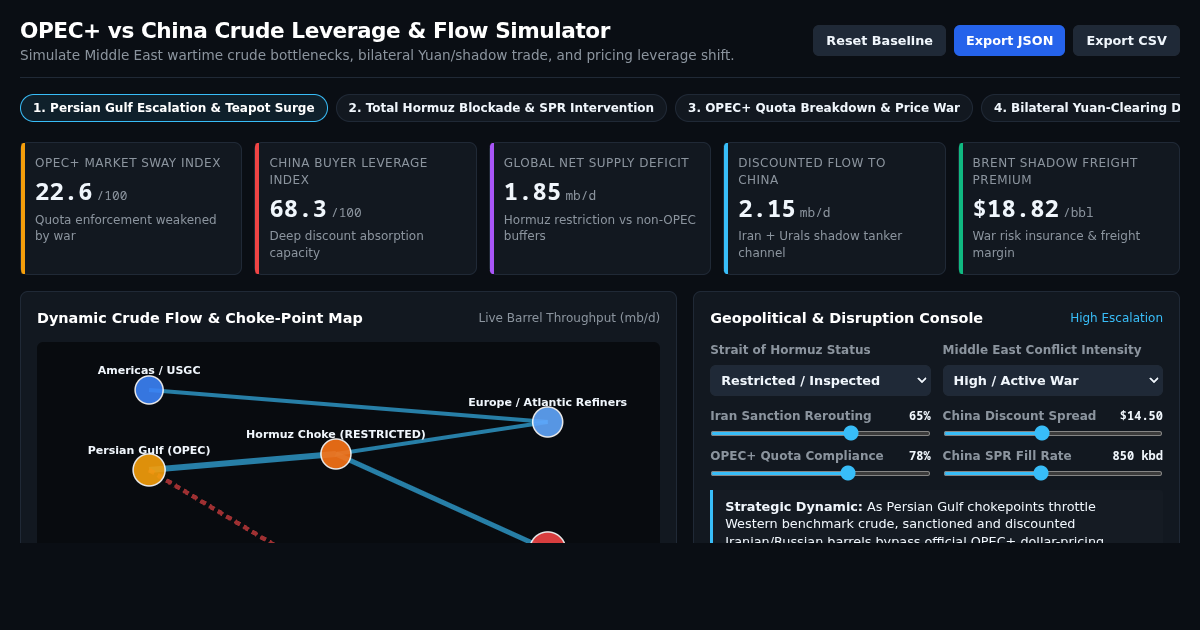
Task: Click the 22.6 sway index value
Action: (x=64, y=192)
